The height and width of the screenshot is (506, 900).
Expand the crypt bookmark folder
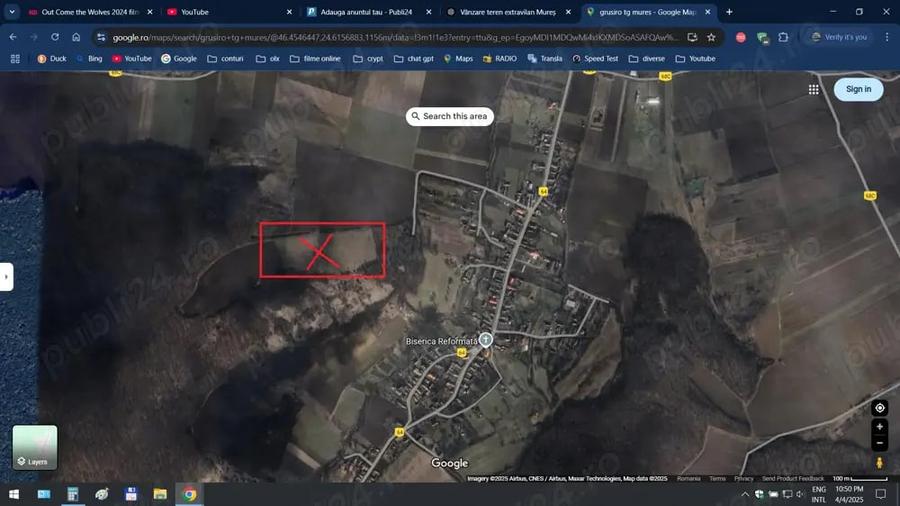click(368, 59)
